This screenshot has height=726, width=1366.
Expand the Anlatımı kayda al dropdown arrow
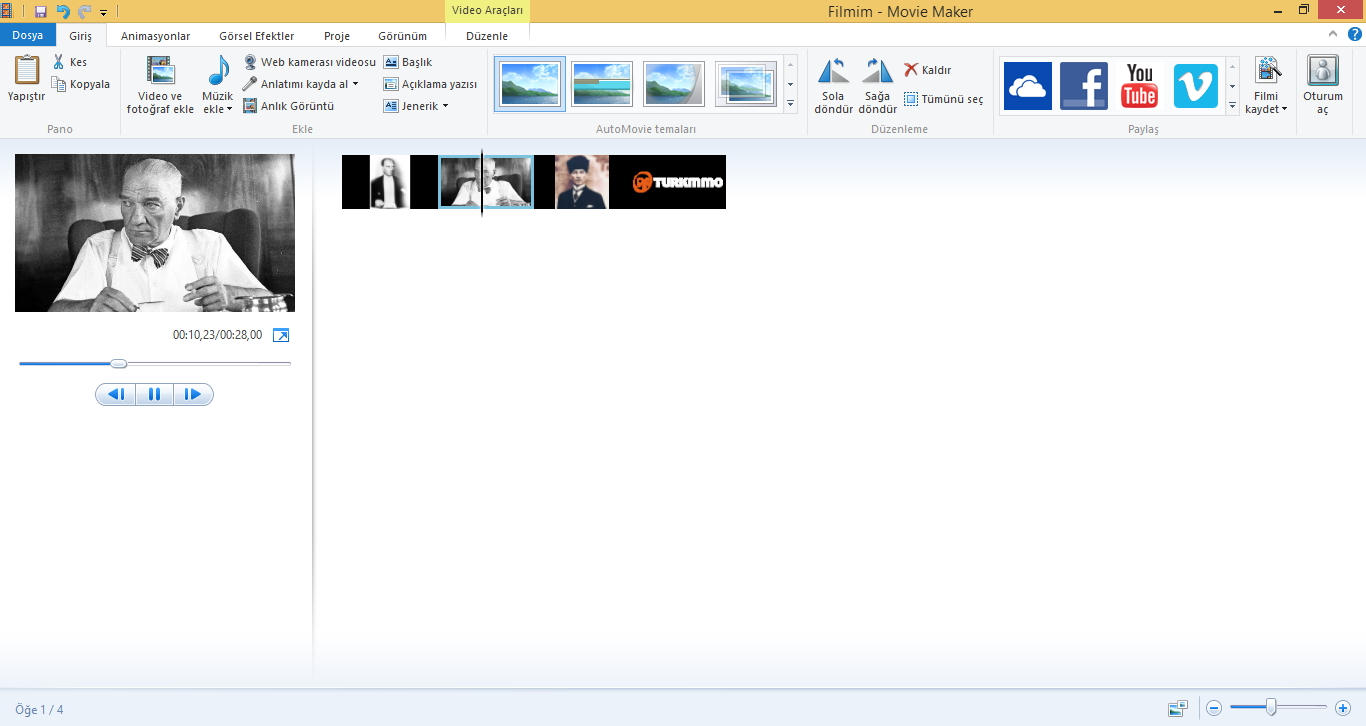tap(355, 84)
